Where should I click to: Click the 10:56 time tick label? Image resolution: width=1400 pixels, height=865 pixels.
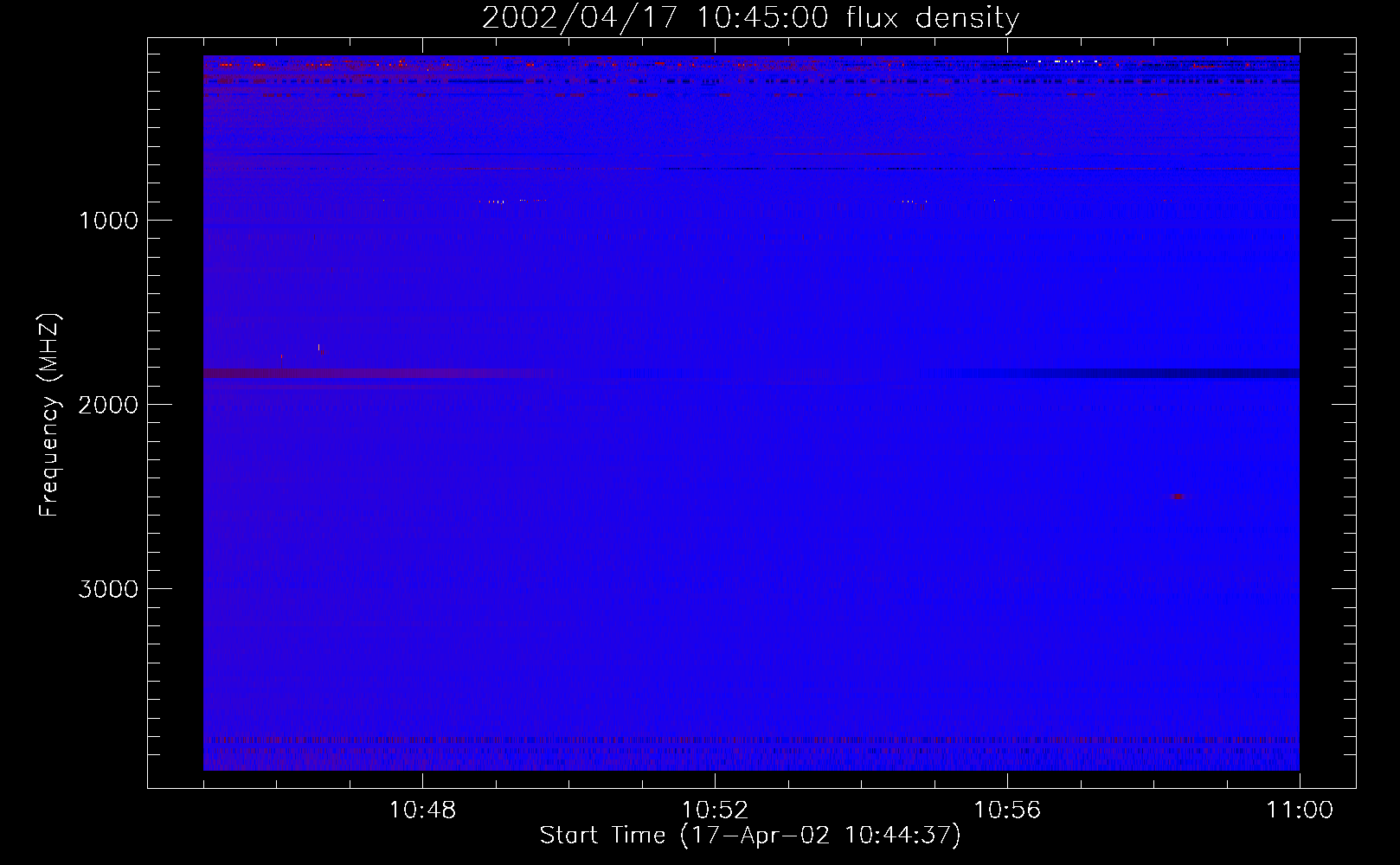pyautogui.click(x=1007, y=811)
